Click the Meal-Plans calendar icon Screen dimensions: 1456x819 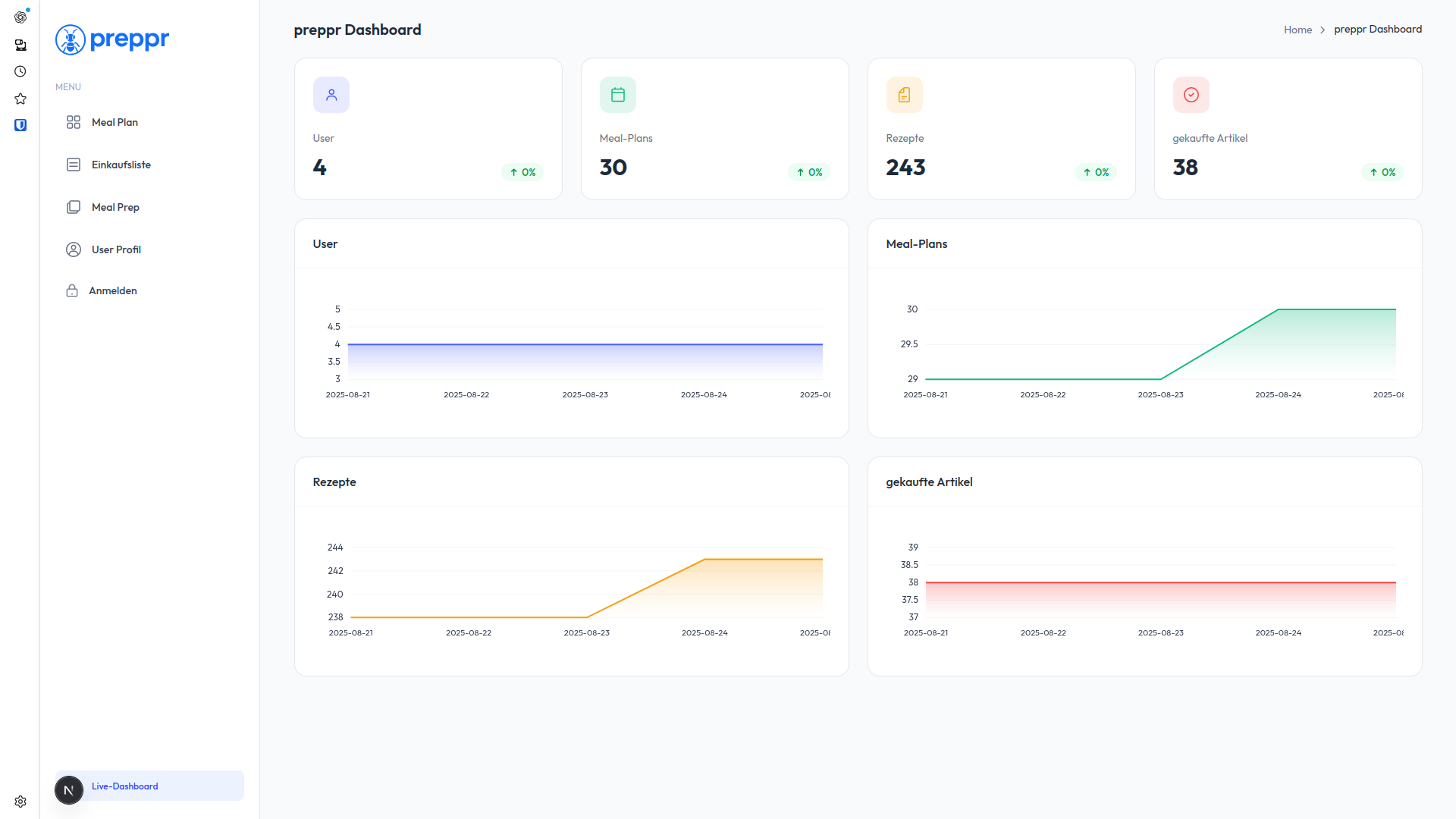point(618,95)
